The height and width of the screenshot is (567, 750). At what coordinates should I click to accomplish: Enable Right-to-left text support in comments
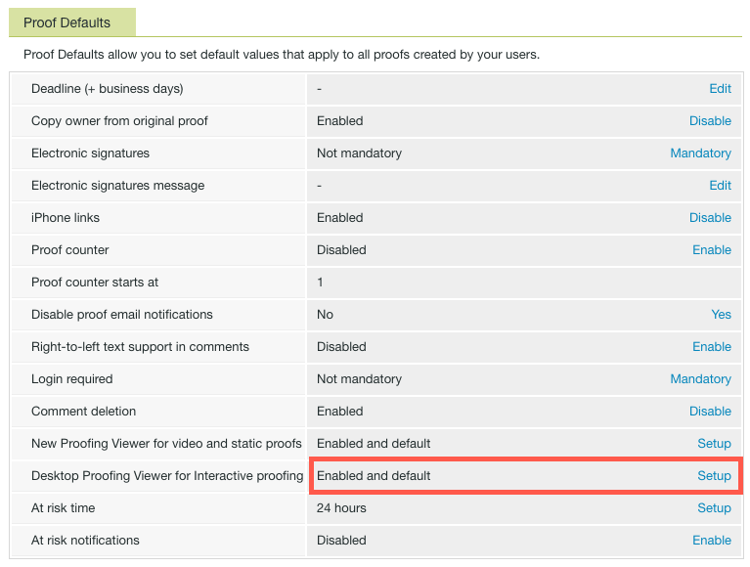(x=711, y=347)
